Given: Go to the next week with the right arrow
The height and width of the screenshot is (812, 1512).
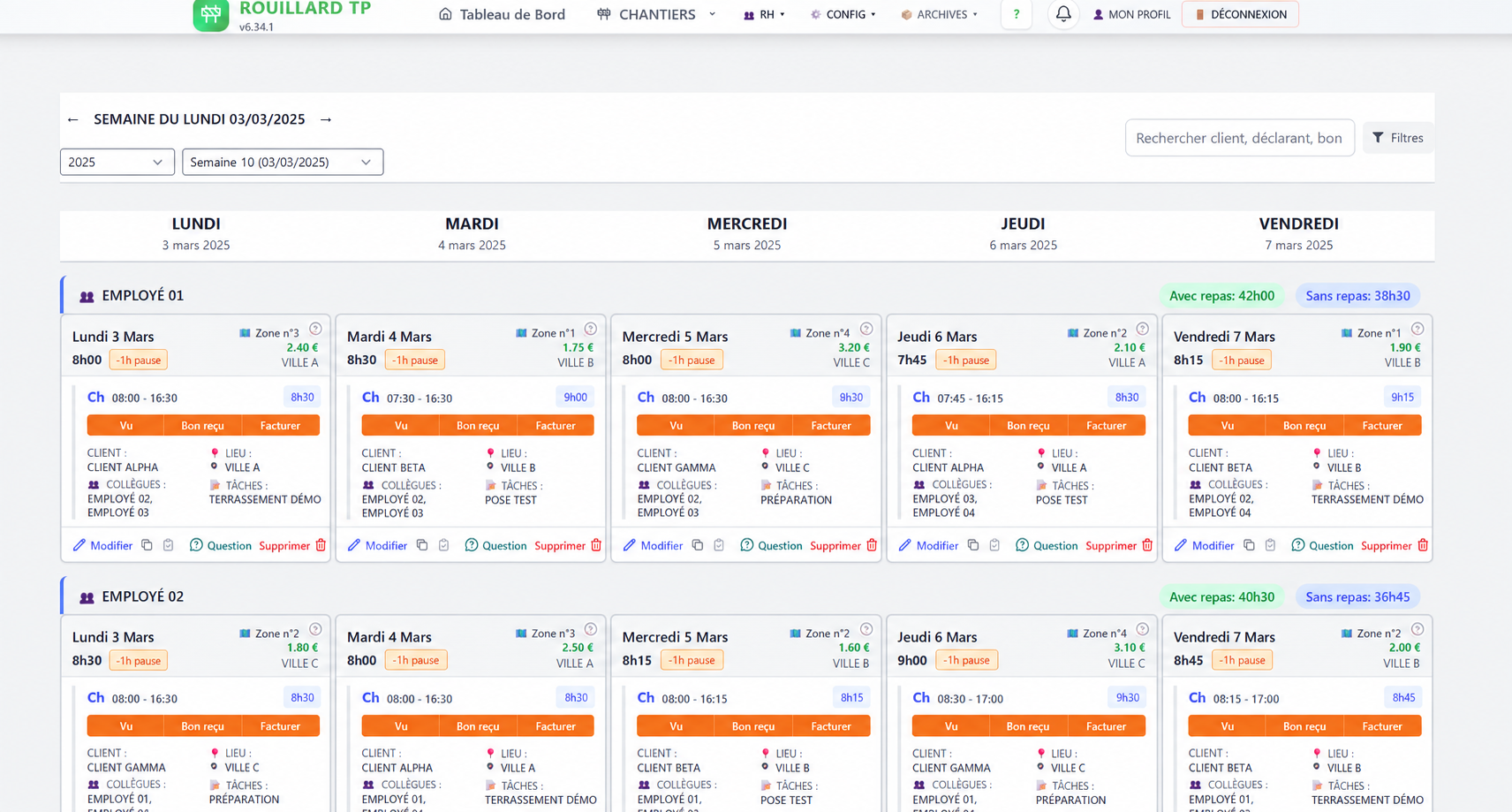Looking at the screenshot, I should [326, 119].
